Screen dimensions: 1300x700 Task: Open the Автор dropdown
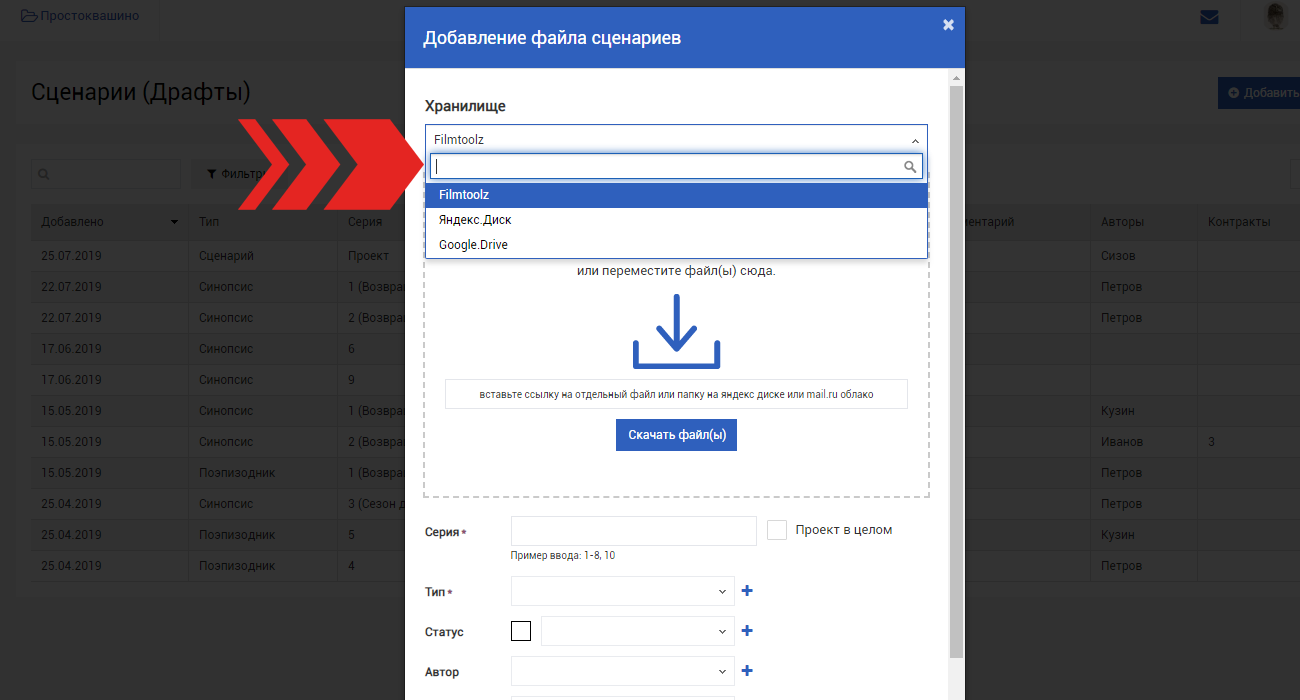[622, 671]
